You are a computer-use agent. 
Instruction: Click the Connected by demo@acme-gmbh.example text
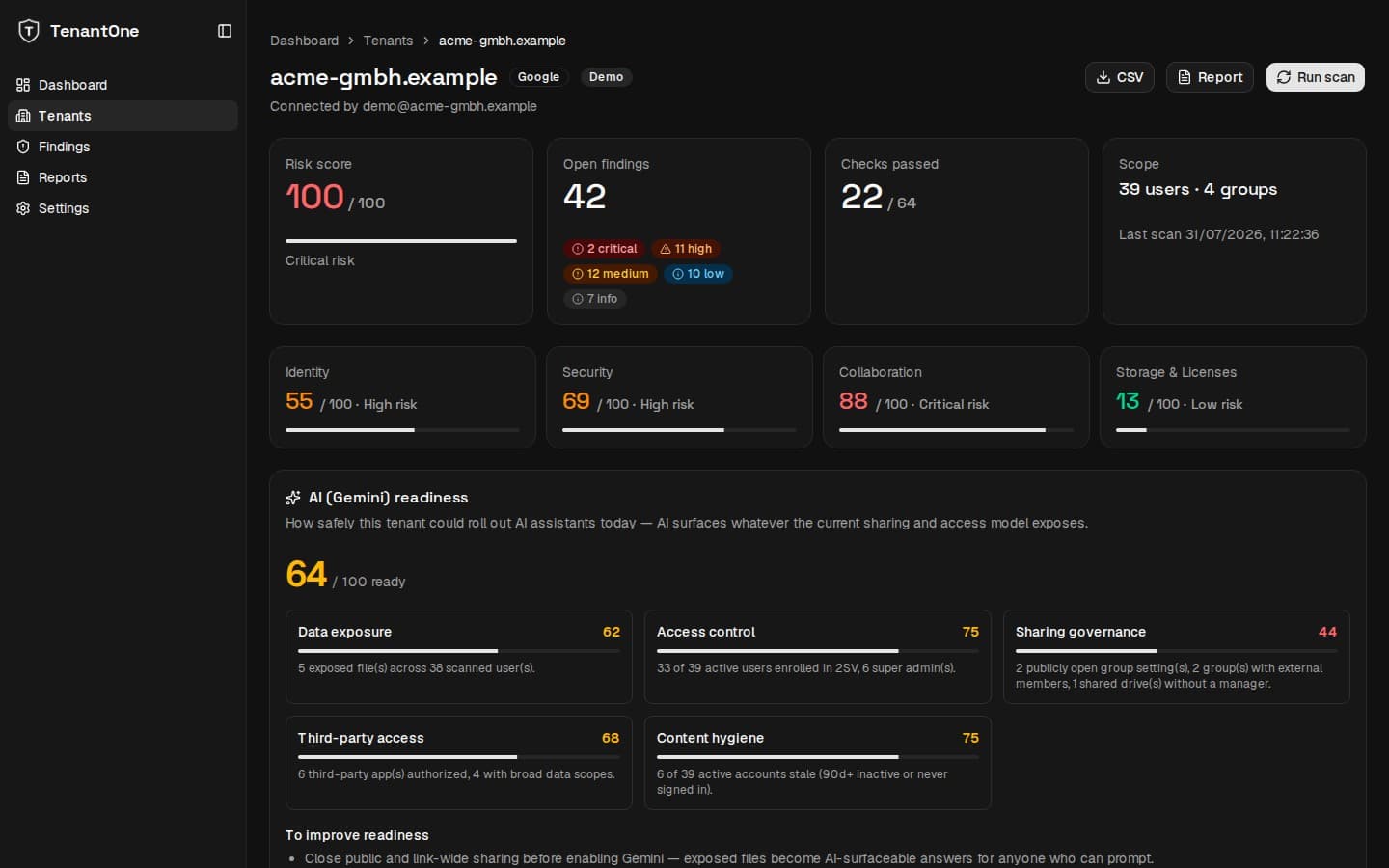(403, 106)
